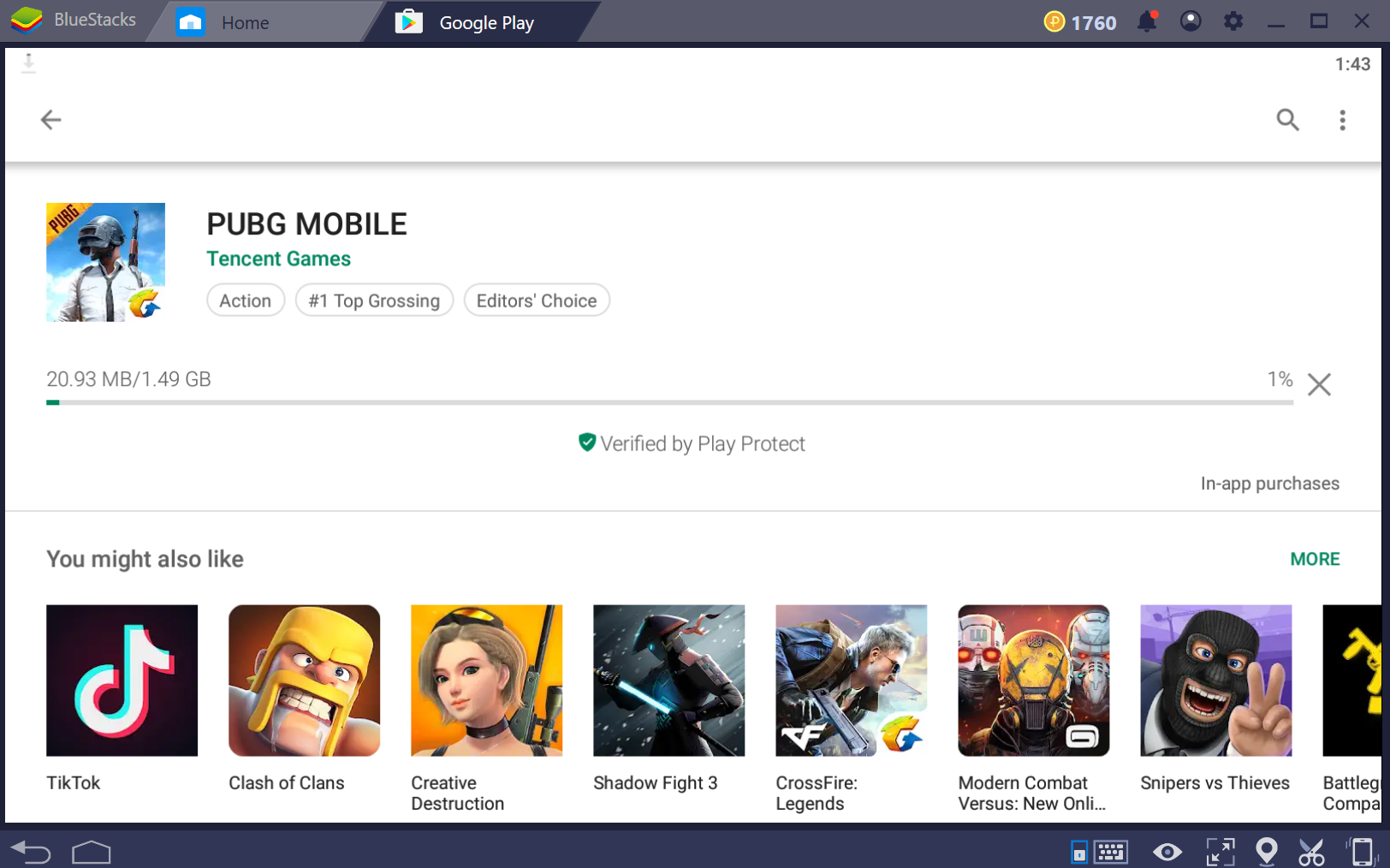Open the Shadow Fight 3 thumbnail
The image size is (1390, 868).
coord(668,681)
